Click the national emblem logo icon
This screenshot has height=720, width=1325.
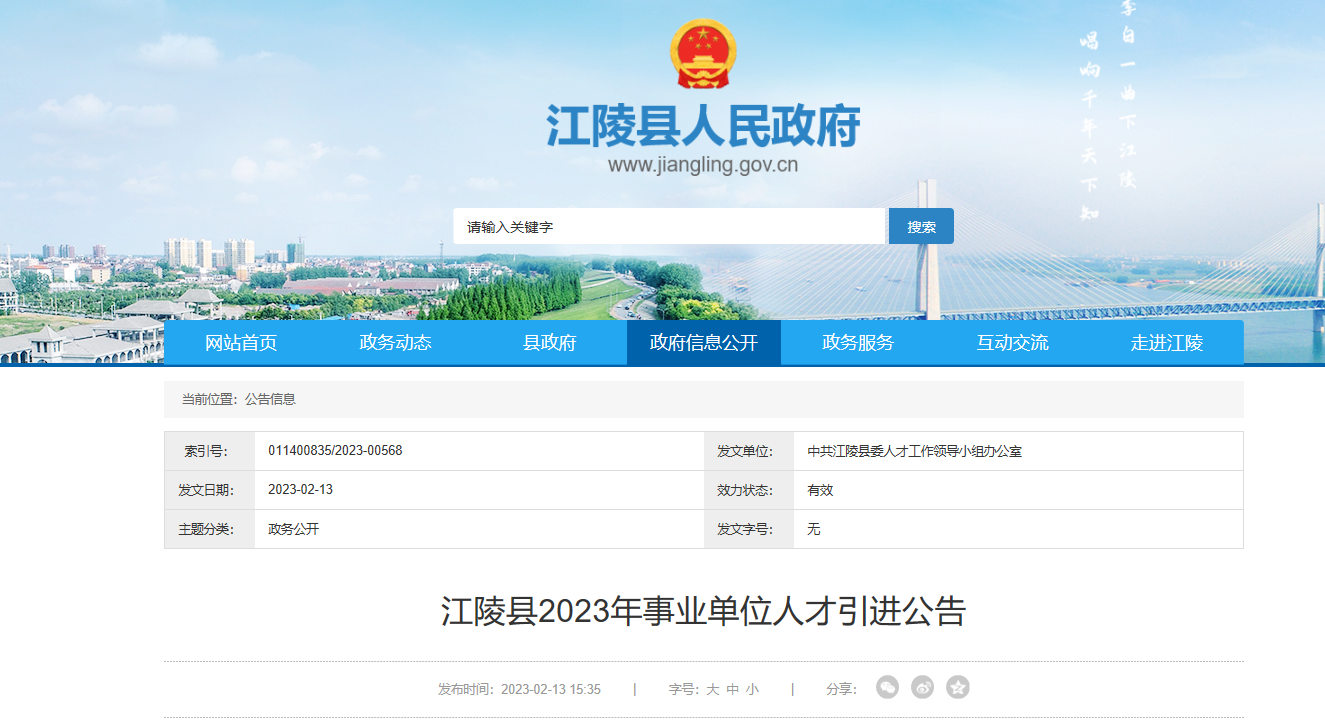(x=703, y=53)
